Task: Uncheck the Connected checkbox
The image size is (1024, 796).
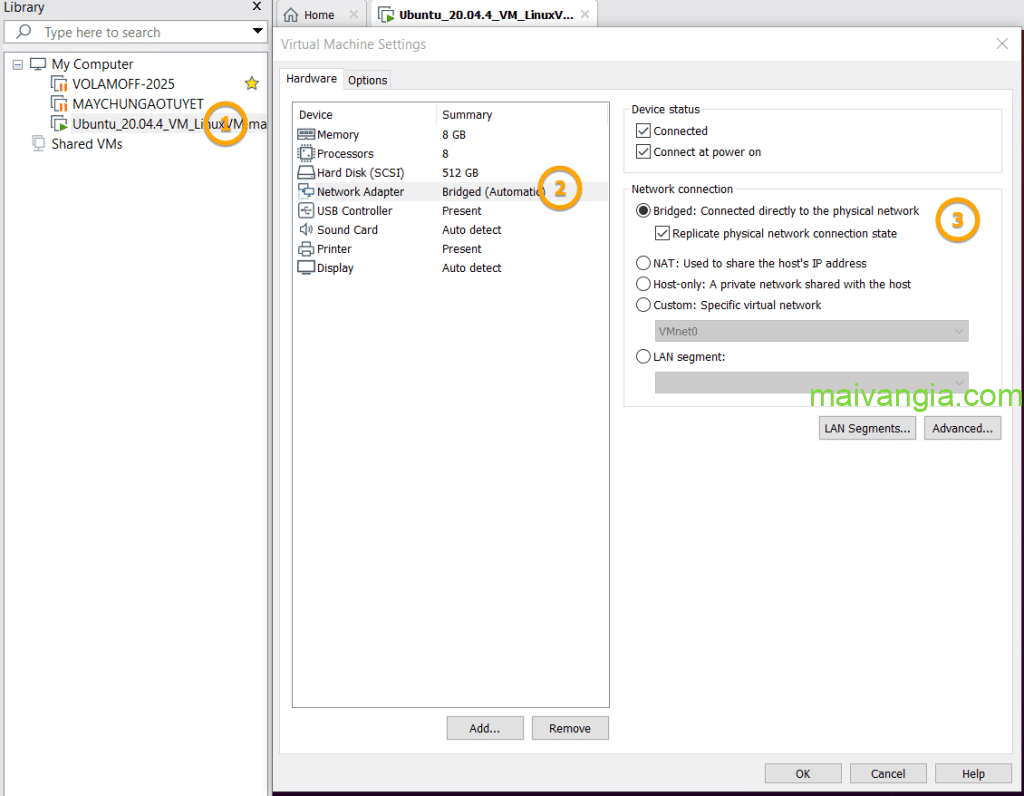Action: click(x=643, y=131)
